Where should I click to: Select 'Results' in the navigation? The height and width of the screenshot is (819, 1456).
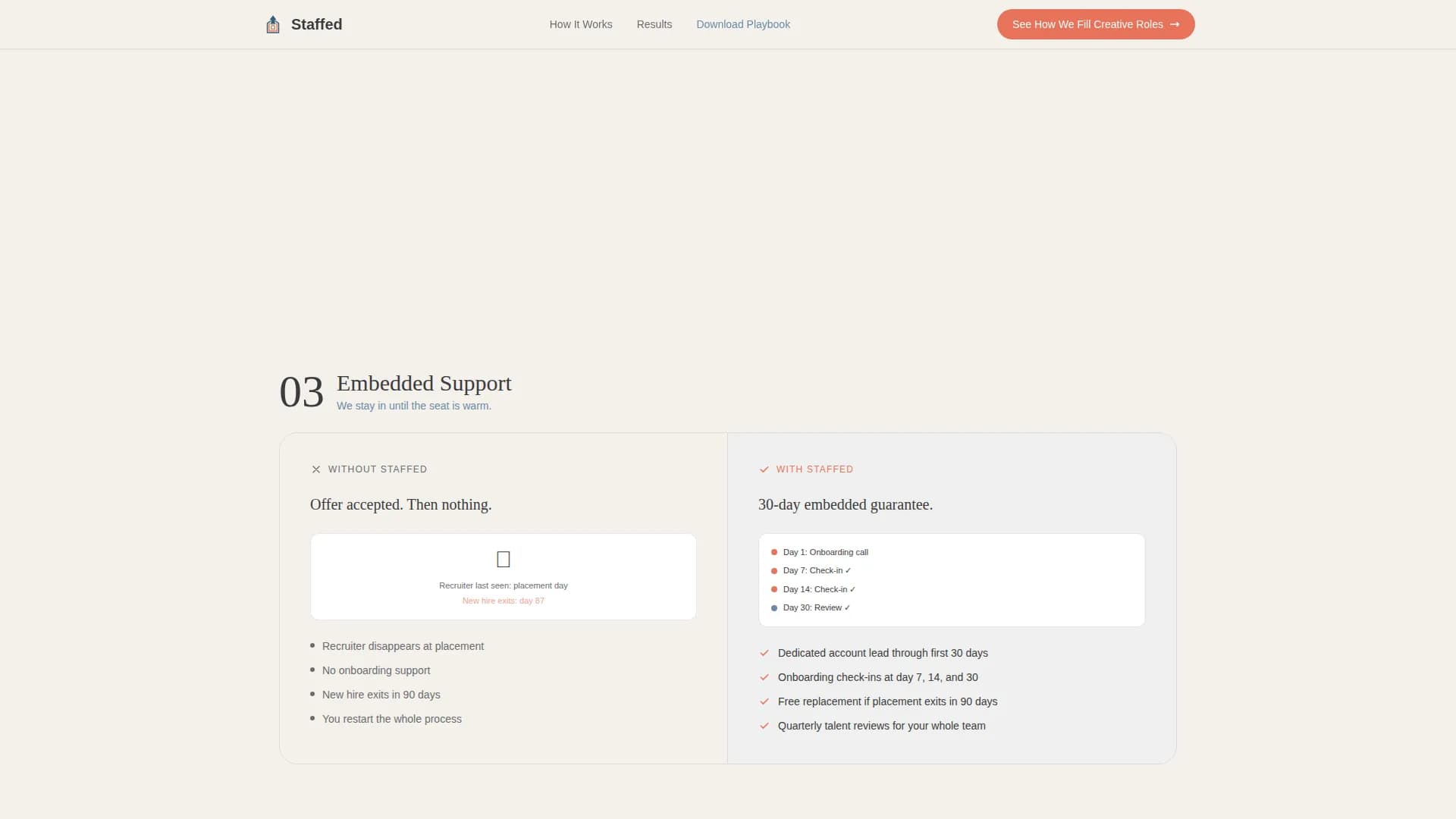click(654, 24)
